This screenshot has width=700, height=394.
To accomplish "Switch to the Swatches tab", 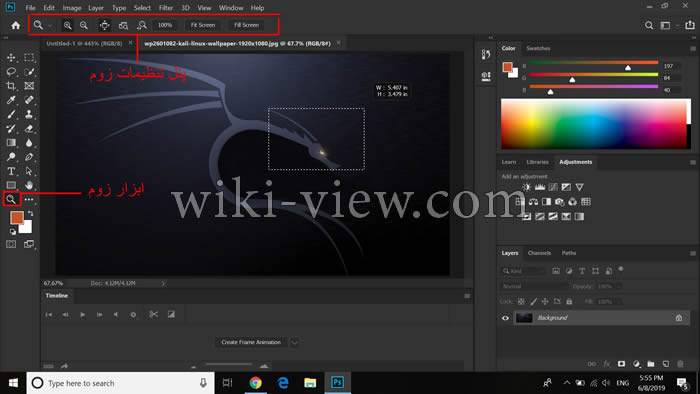I will click(538, 48).
